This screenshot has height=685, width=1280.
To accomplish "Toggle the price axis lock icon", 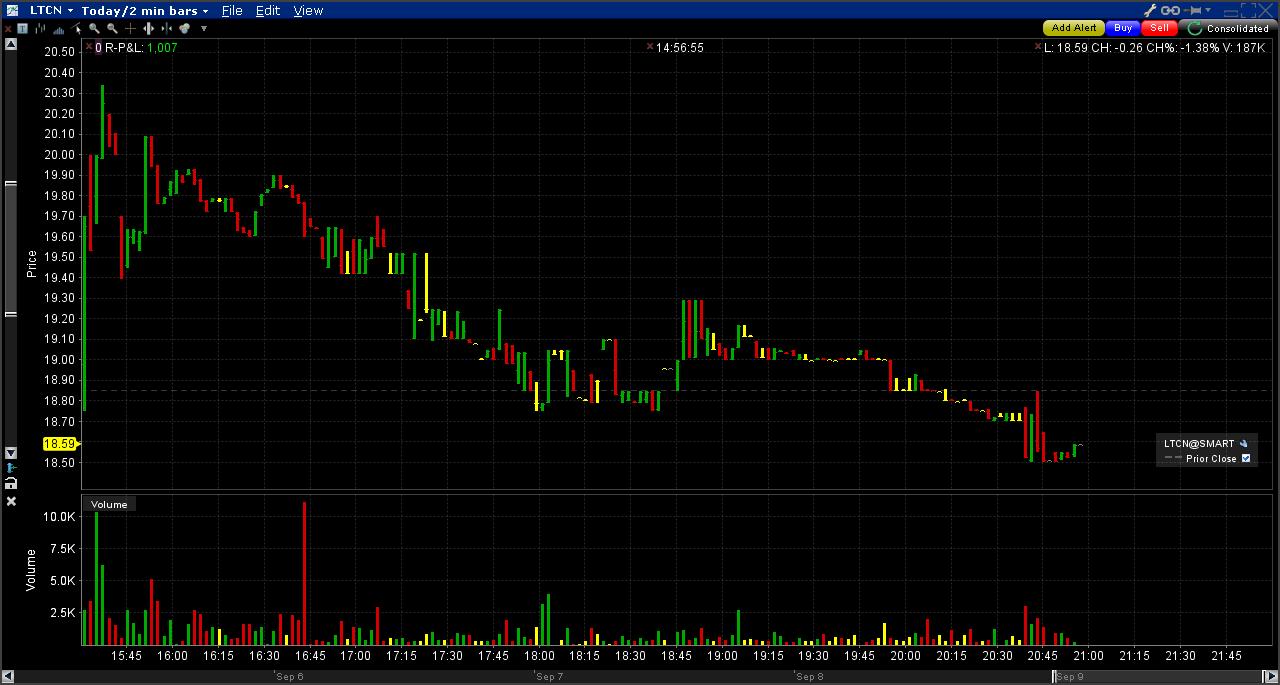I will coord(11,484).
